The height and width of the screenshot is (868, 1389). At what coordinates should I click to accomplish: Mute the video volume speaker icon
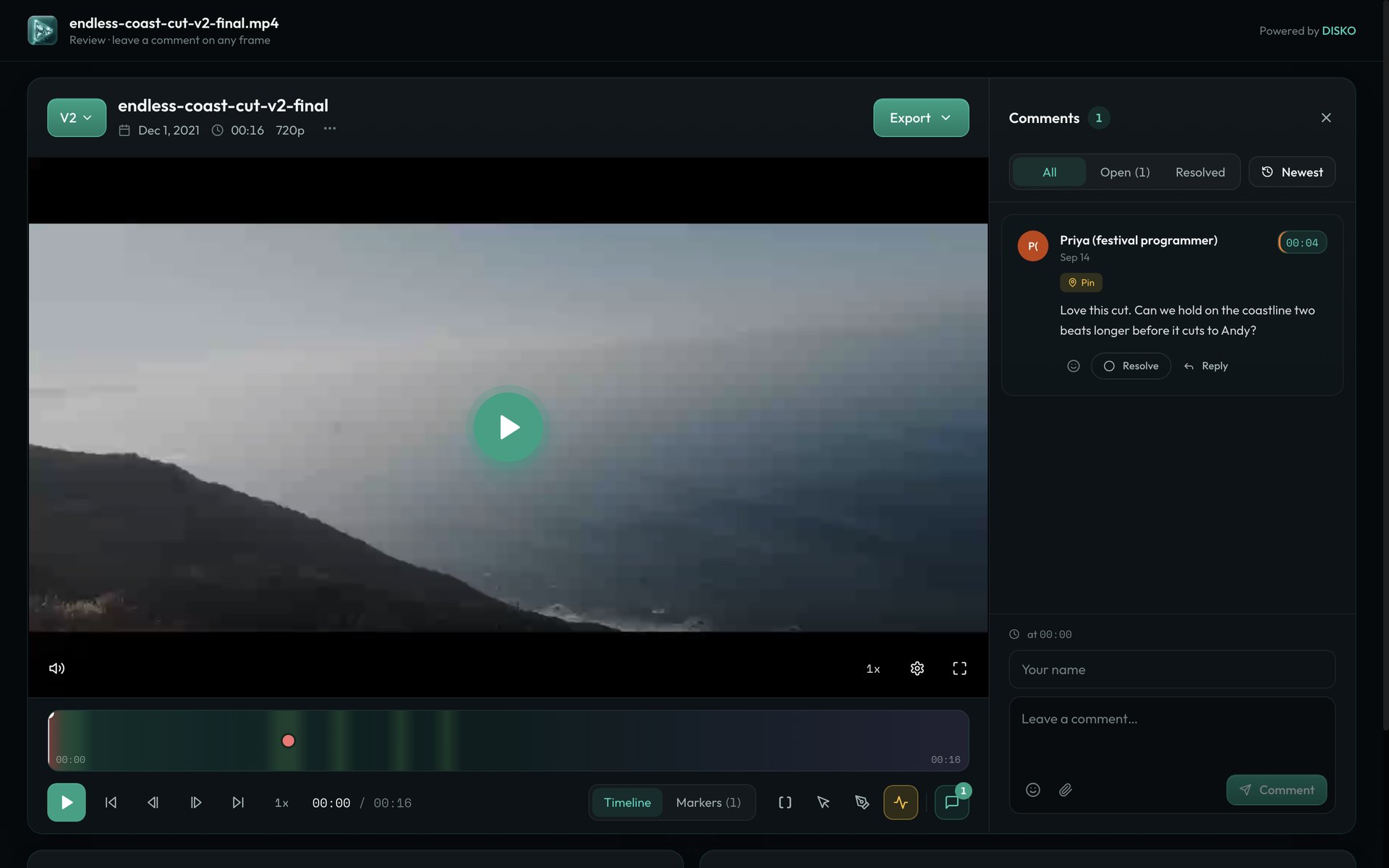tap(56, 668)
